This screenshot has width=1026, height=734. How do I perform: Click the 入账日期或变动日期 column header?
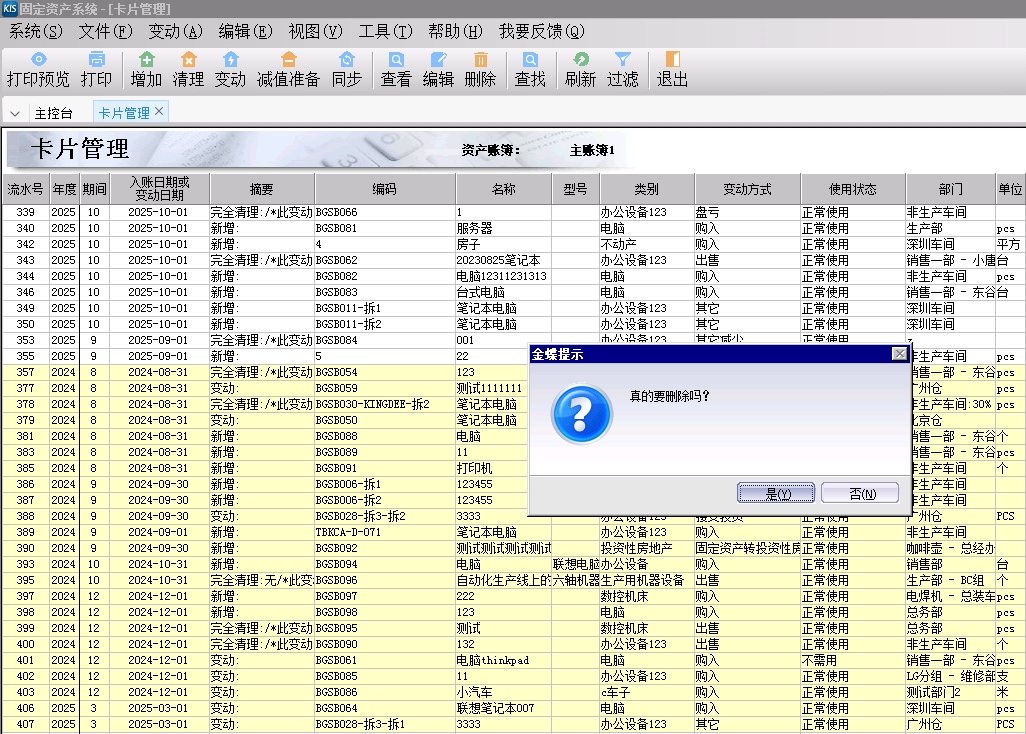point(160,189)
